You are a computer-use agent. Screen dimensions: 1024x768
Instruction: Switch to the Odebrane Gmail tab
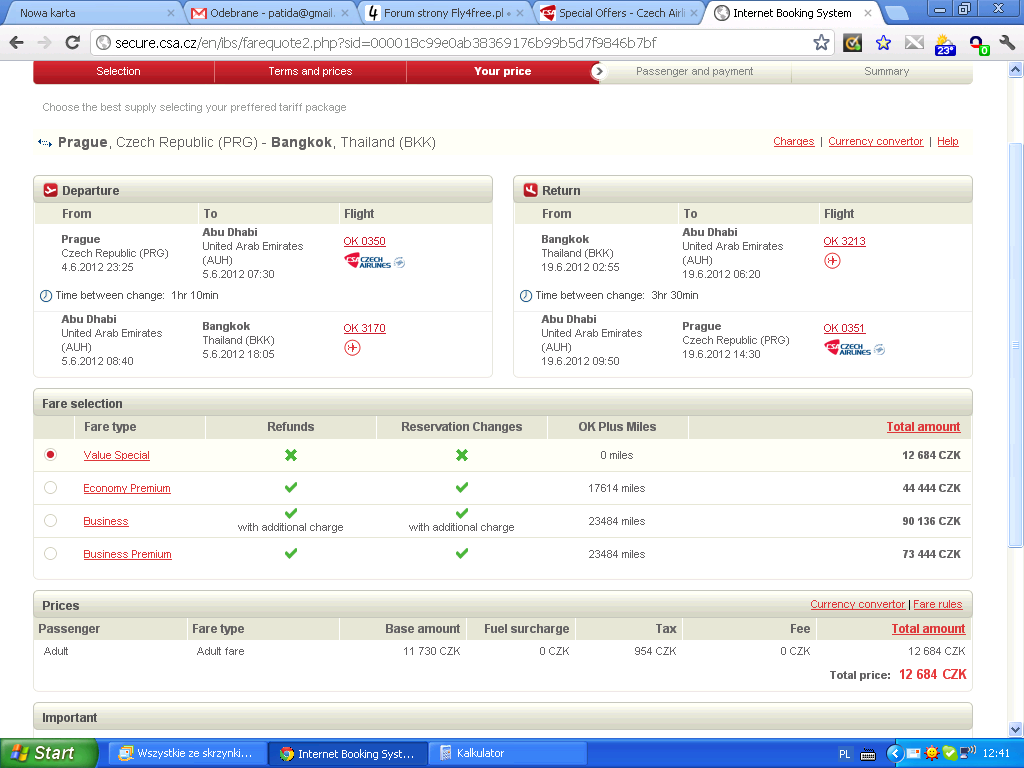click(x=269, y=13)
